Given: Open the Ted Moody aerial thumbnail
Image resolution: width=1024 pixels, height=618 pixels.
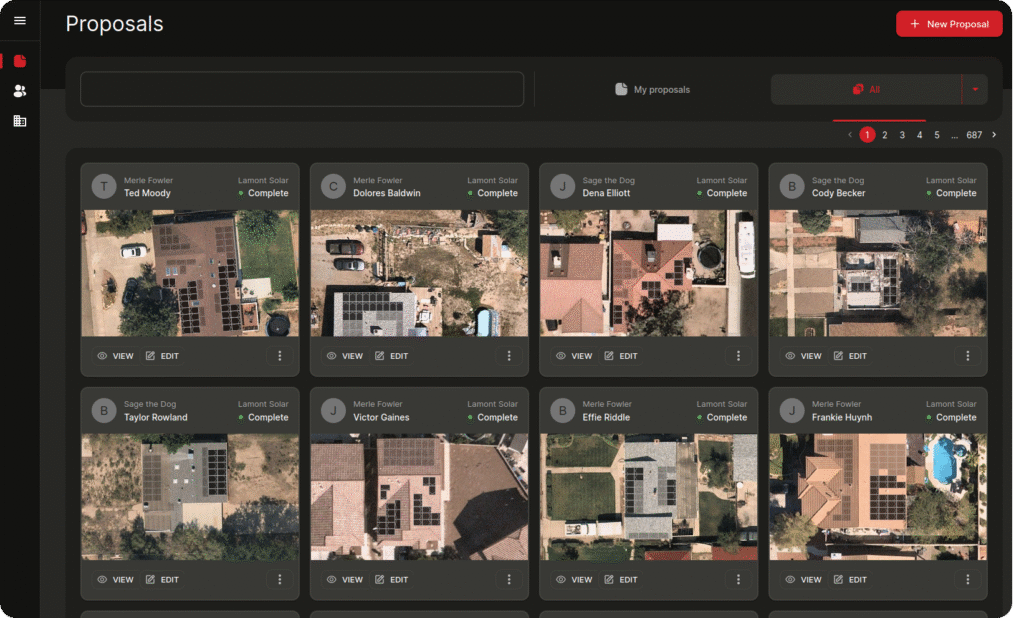Looking at the screenshot, I should coord(190,273).
